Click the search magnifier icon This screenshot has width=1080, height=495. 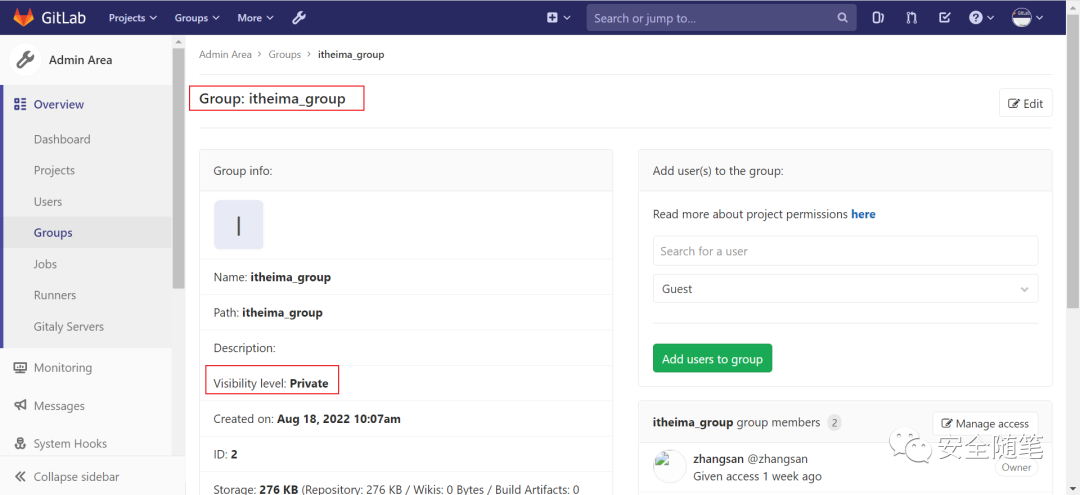(x=842, y=18)
